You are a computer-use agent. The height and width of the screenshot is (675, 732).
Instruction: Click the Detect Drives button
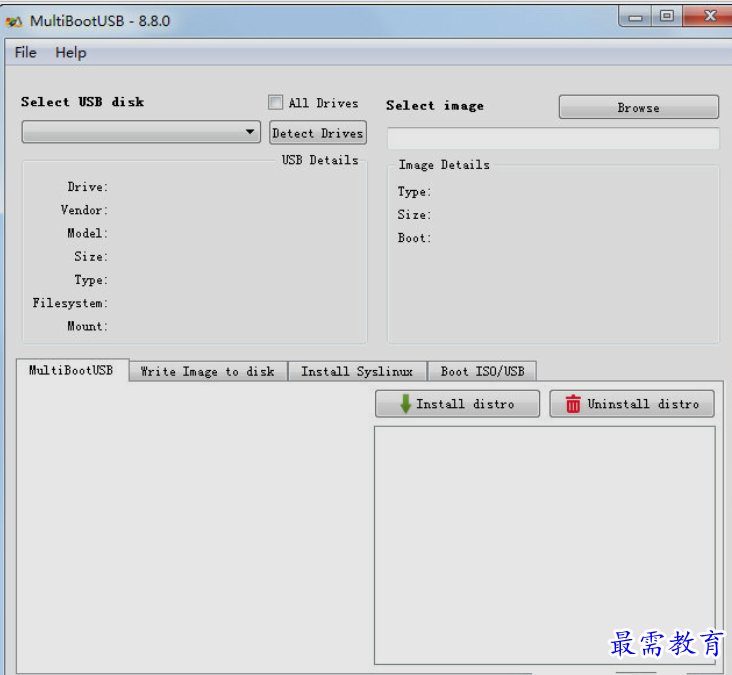[x=318, y=133]
